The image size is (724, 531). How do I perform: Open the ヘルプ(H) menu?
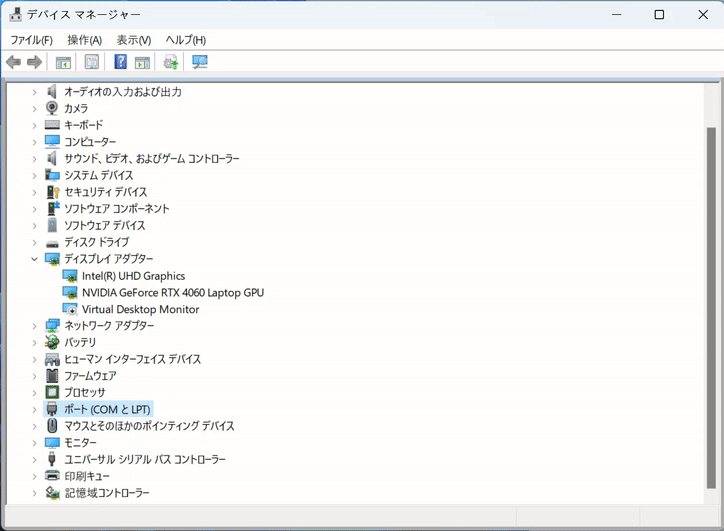point(186,40)
